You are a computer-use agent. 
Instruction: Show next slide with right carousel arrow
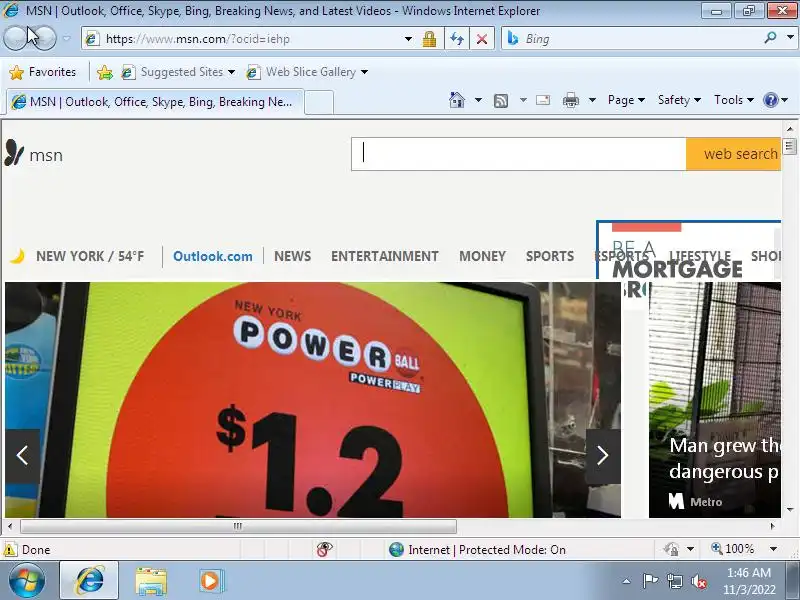(x=603, y=456)
